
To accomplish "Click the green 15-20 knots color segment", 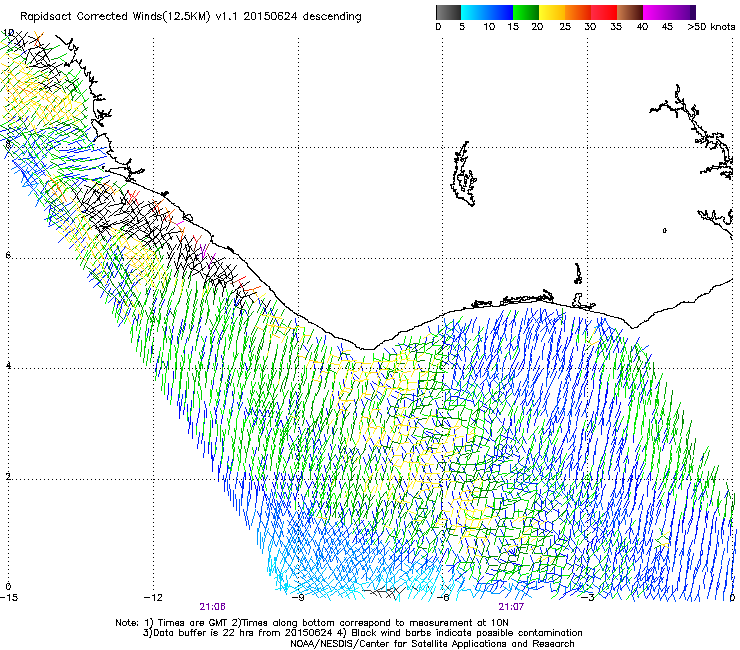I will [526, 12].
